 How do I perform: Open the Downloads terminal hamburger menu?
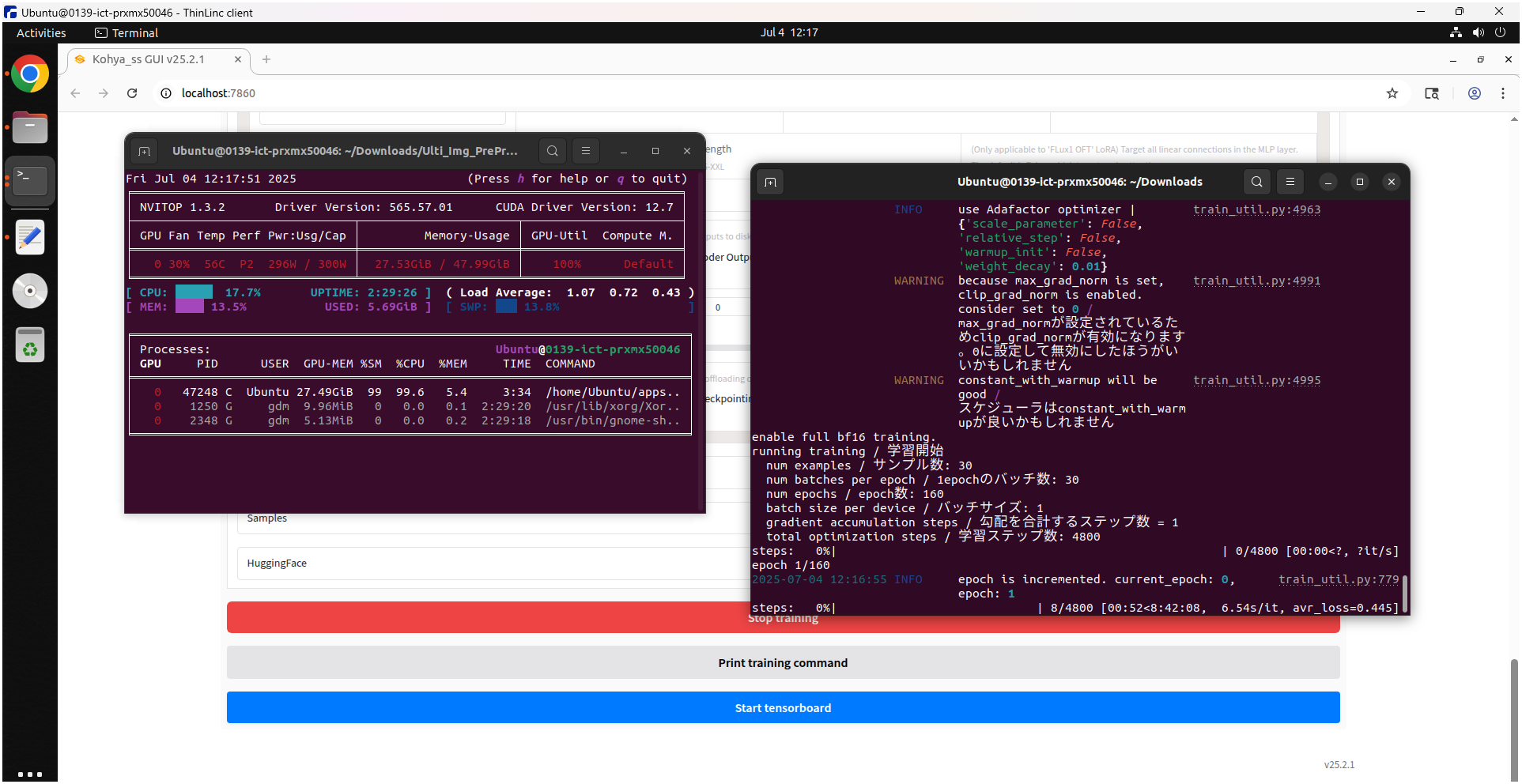pos(1290,182)
